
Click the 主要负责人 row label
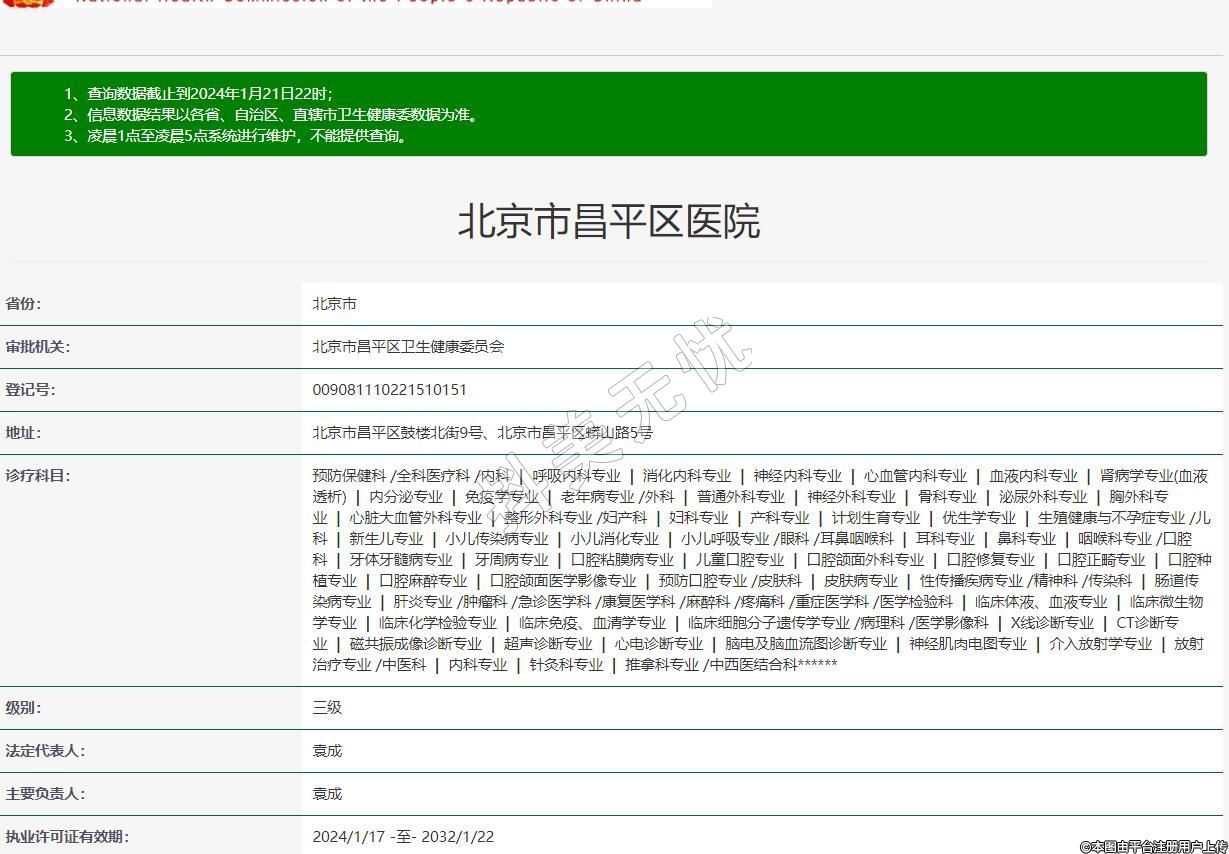(x=45, y=794)
